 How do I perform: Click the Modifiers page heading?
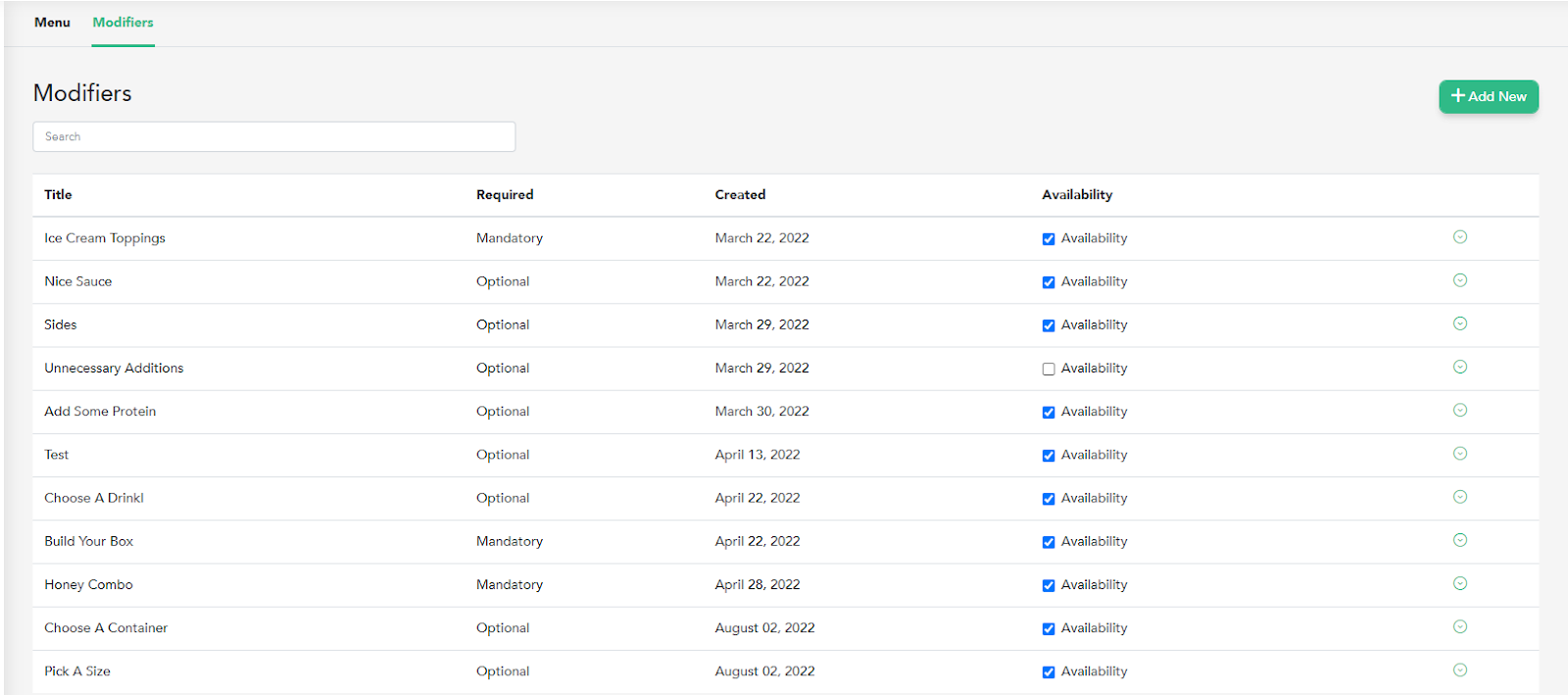tap(82, 93)
